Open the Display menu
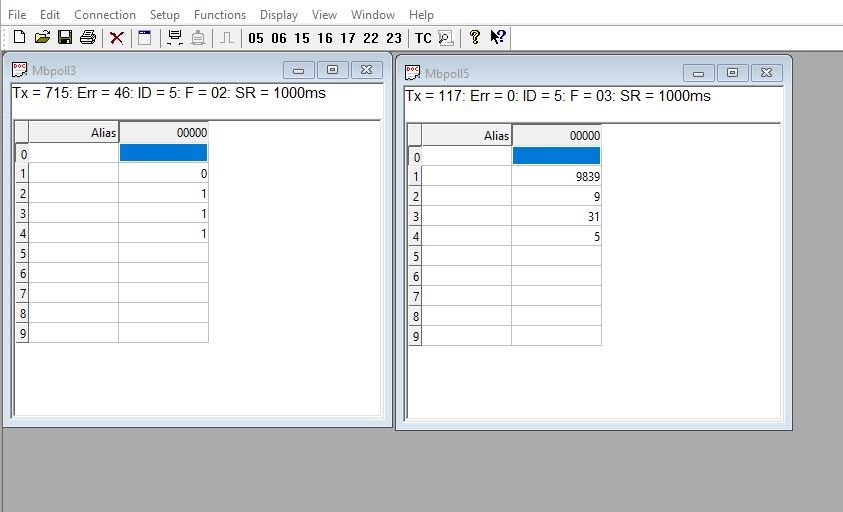Image resolution: width=843 pixels, height=512 pixels. coord(279,15)
